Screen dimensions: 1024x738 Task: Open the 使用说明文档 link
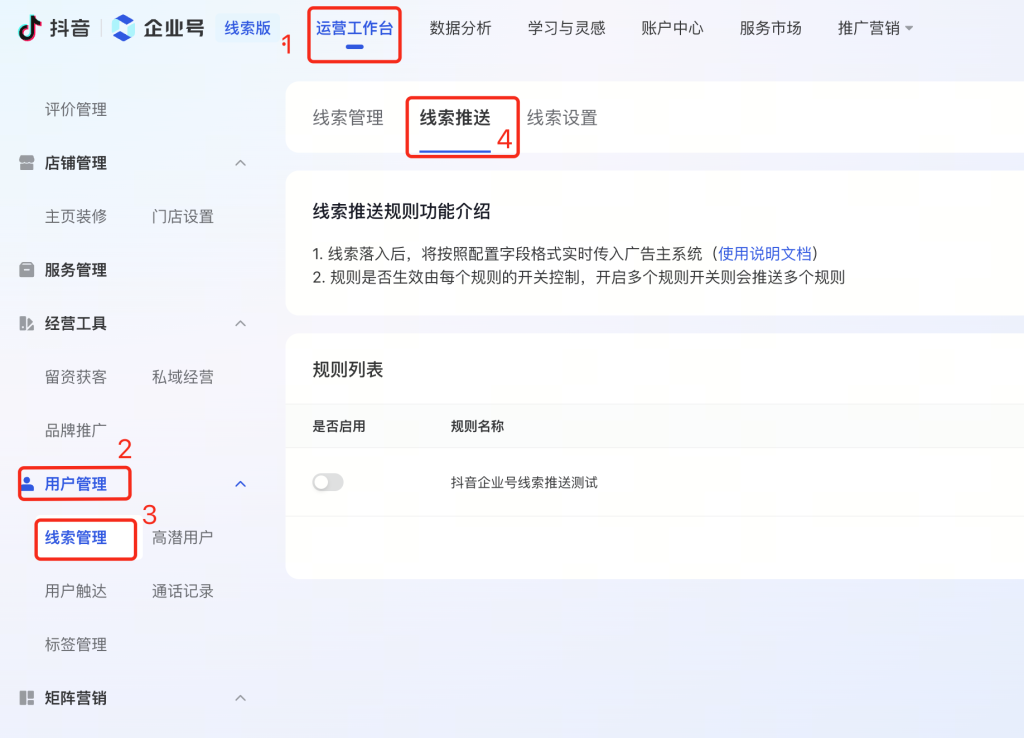765,254
